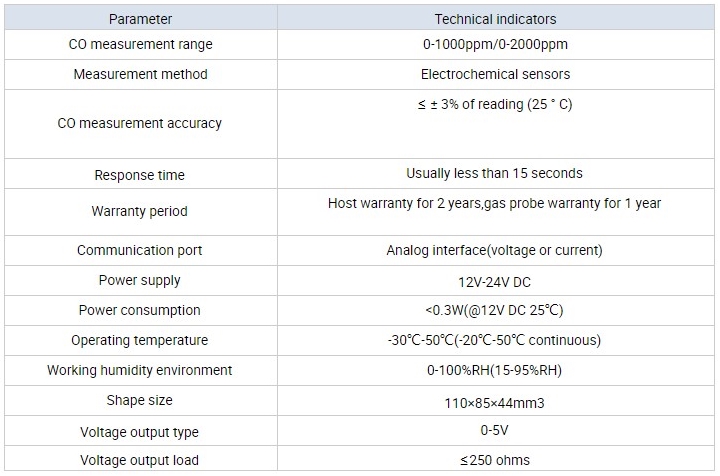
Task: Click the ≤ ± 3% of reading value
Action: 495,105
